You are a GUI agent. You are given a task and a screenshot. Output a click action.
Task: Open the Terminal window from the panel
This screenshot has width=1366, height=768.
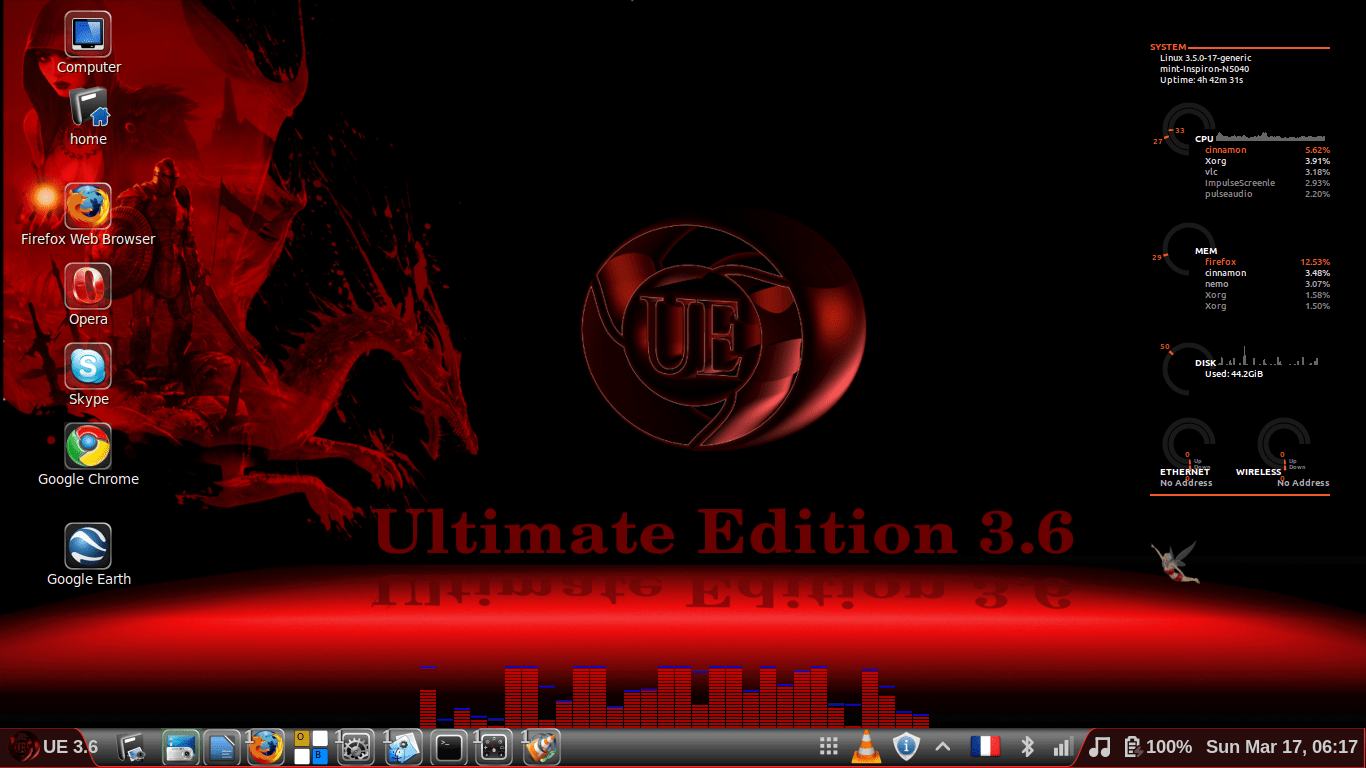(x=449, y=747)
